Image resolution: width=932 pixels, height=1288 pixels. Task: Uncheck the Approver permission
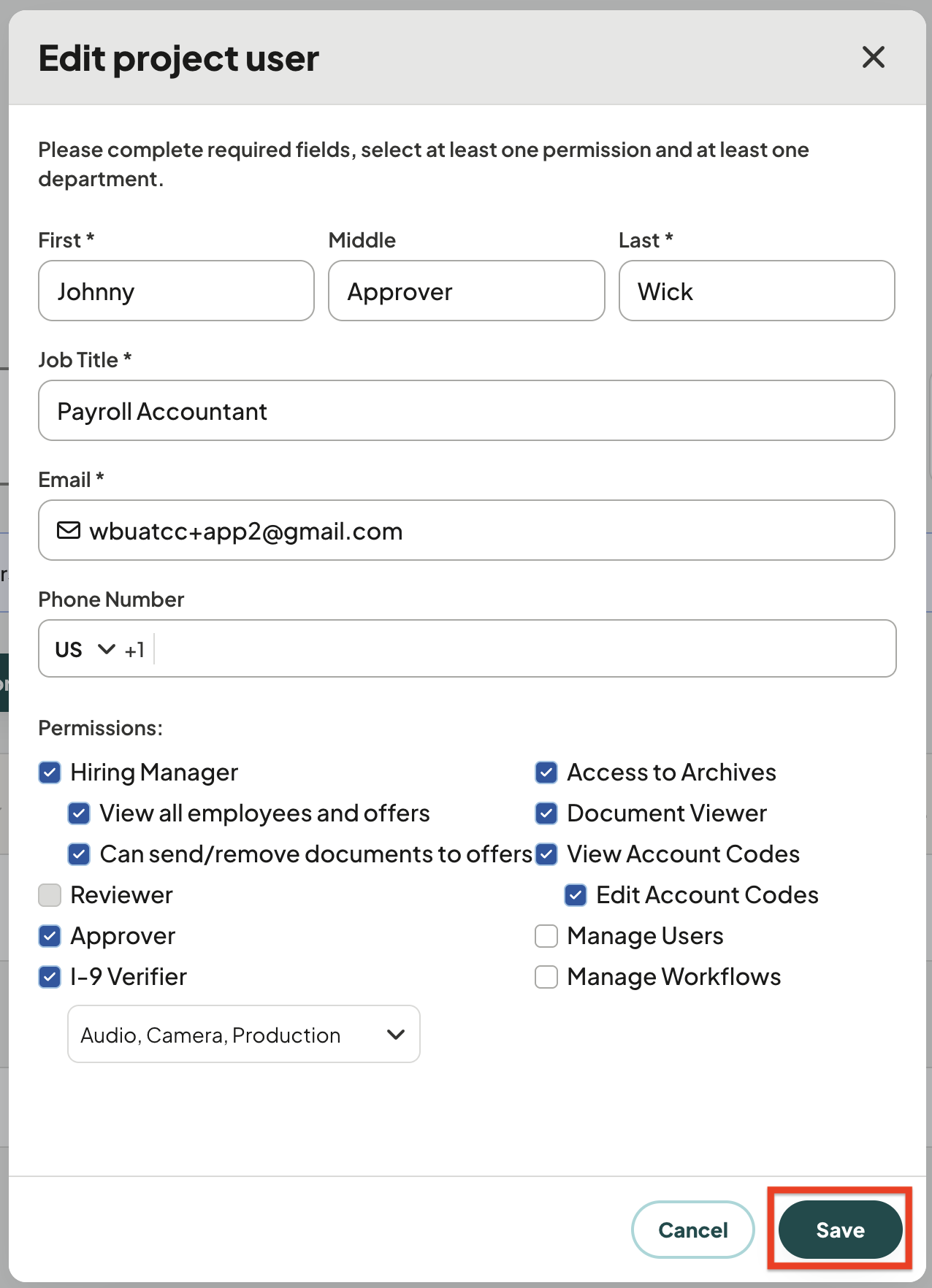pos(50,936)
